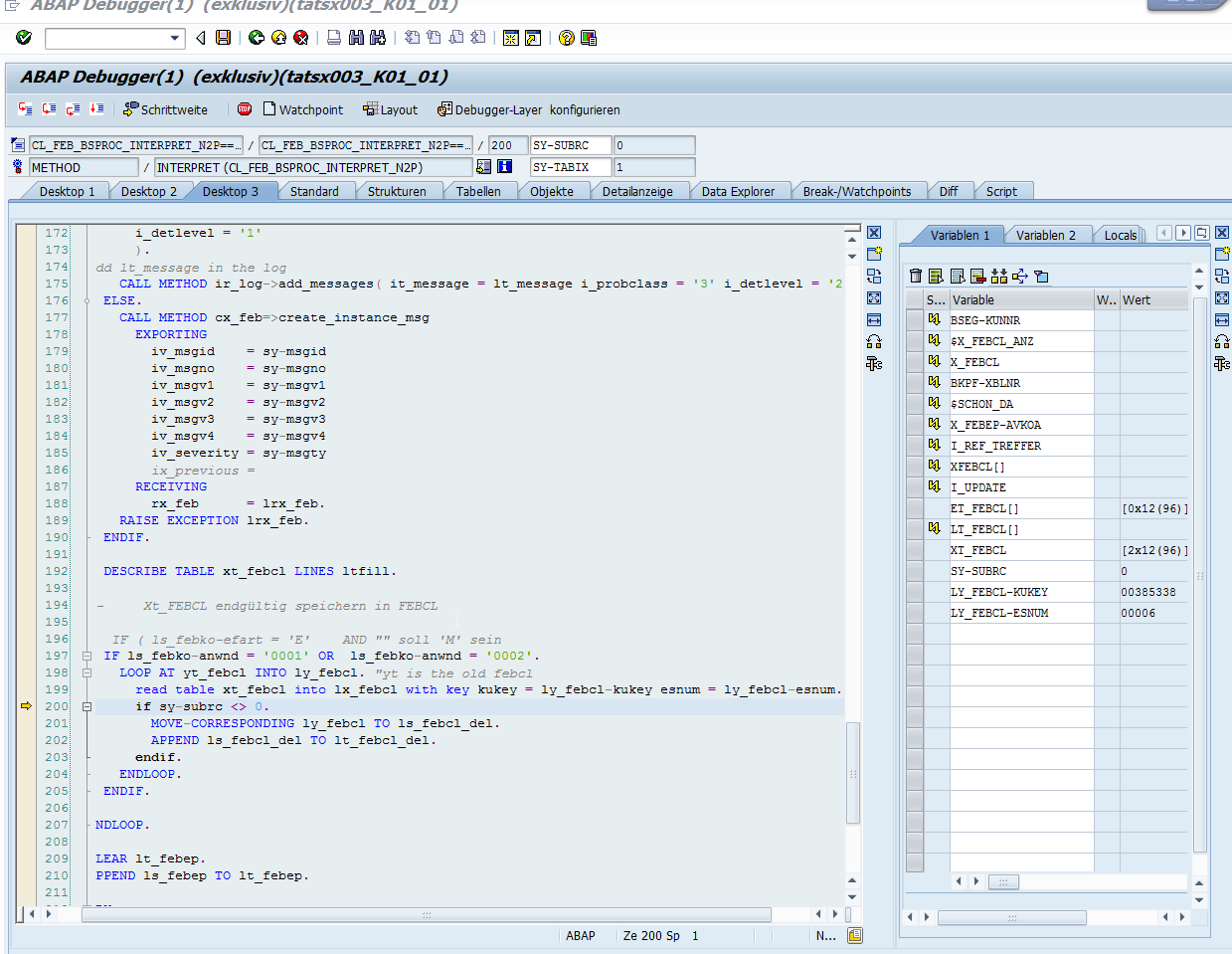Select the row marker for BSEG-KUNNR

point(915,320)
